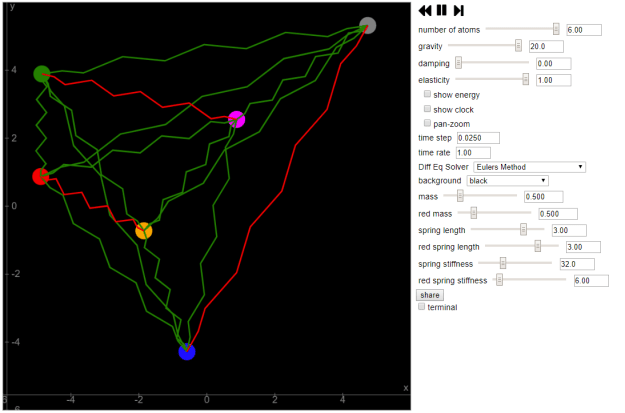Enable the show energy checkbox
The width and height of the screenshot is (625, 413).
pos(428,94)
